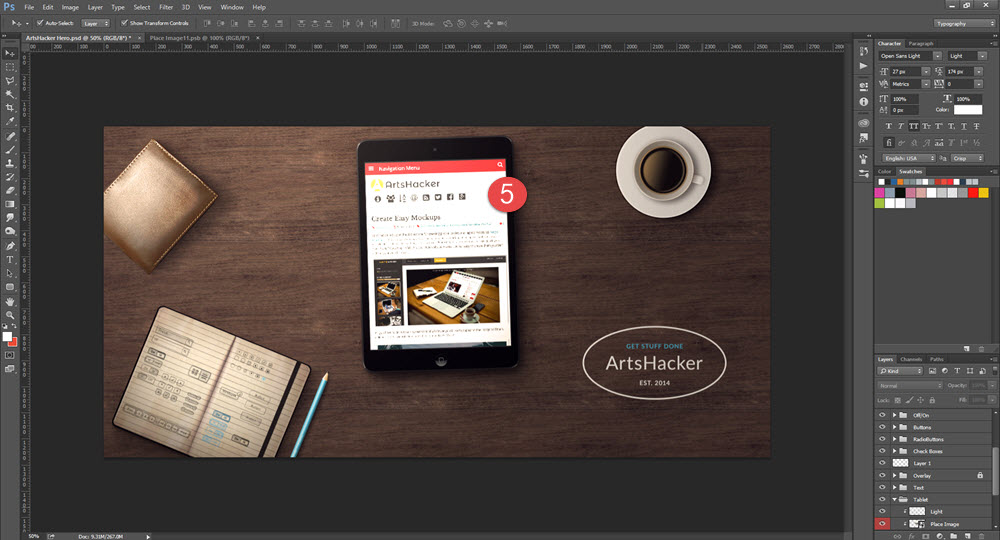Click the Kind layer filter field
Viewport: 1000px width, 540px height.
(901, 371)
